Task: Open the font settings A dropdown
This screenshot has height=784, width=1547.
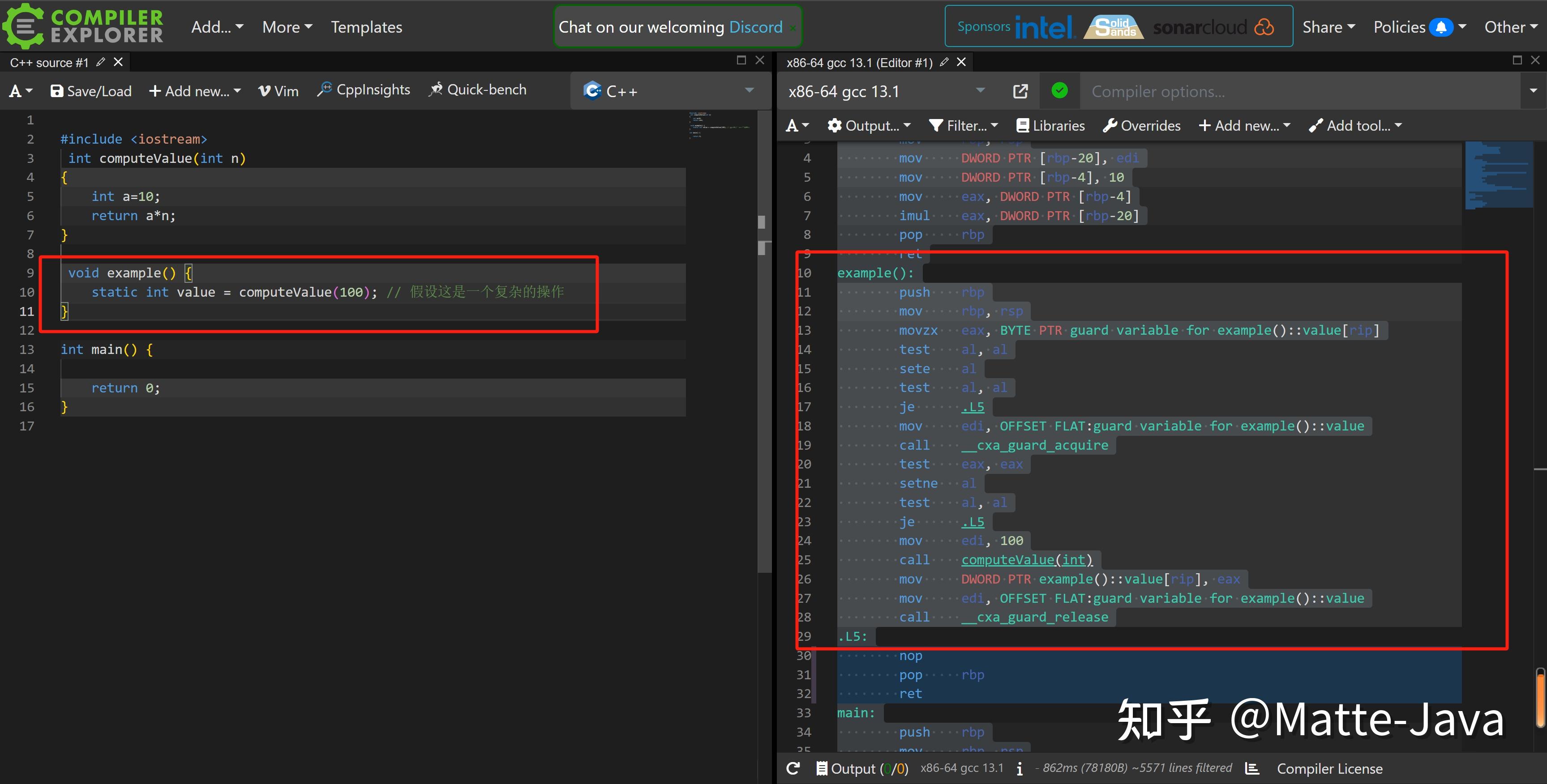Action: (20, 91)
